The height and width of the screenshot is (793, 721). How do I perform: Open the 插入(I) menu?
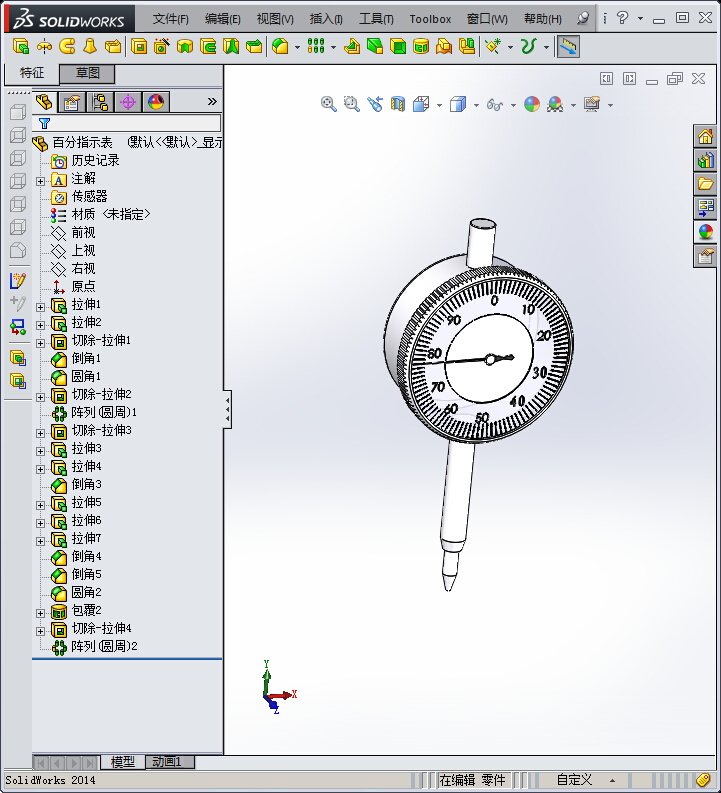click(x=326, y=19)
